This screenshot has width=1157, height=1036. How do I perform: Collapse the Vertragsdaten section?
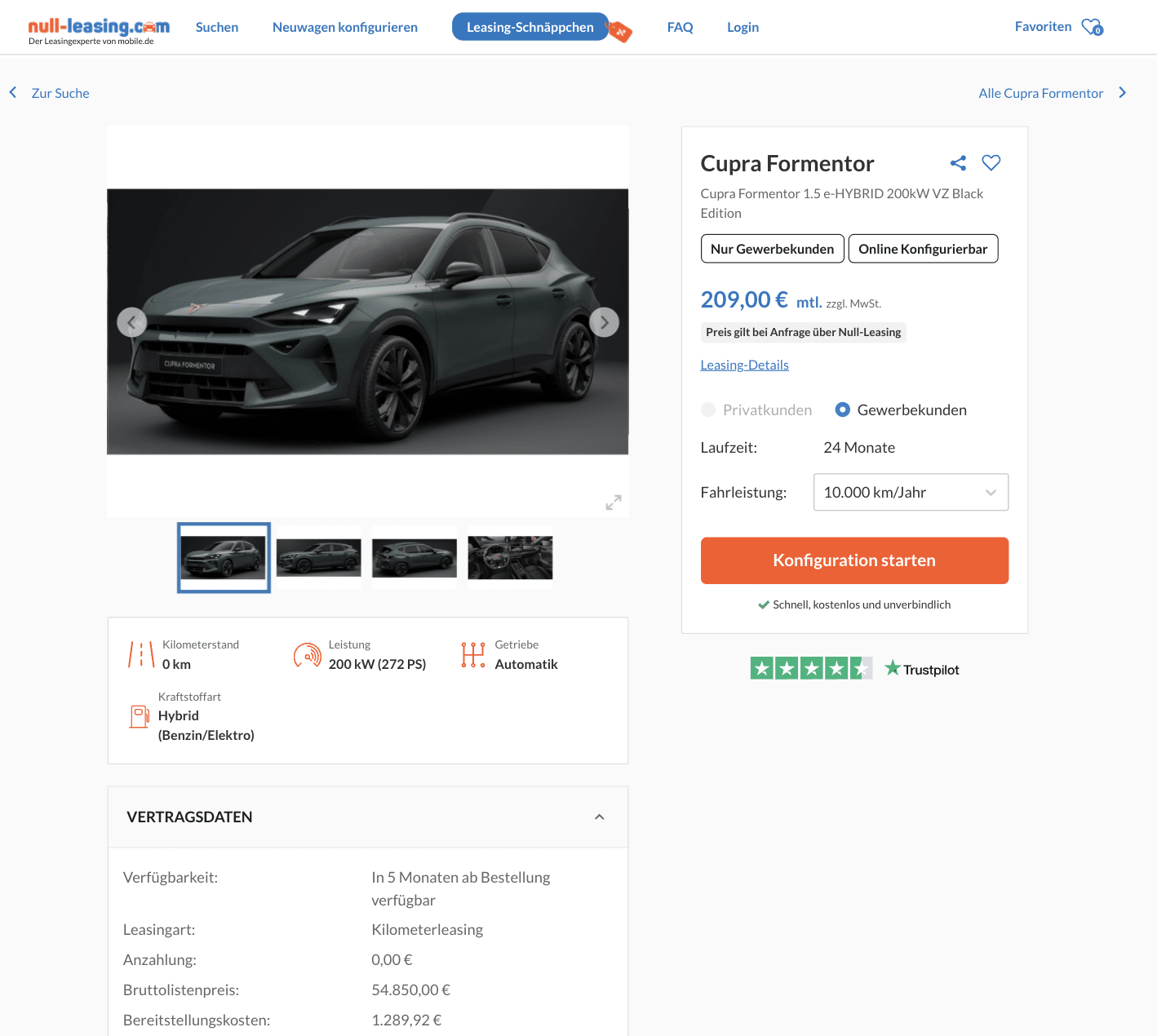pyautogui.click(x=599, y=817)
